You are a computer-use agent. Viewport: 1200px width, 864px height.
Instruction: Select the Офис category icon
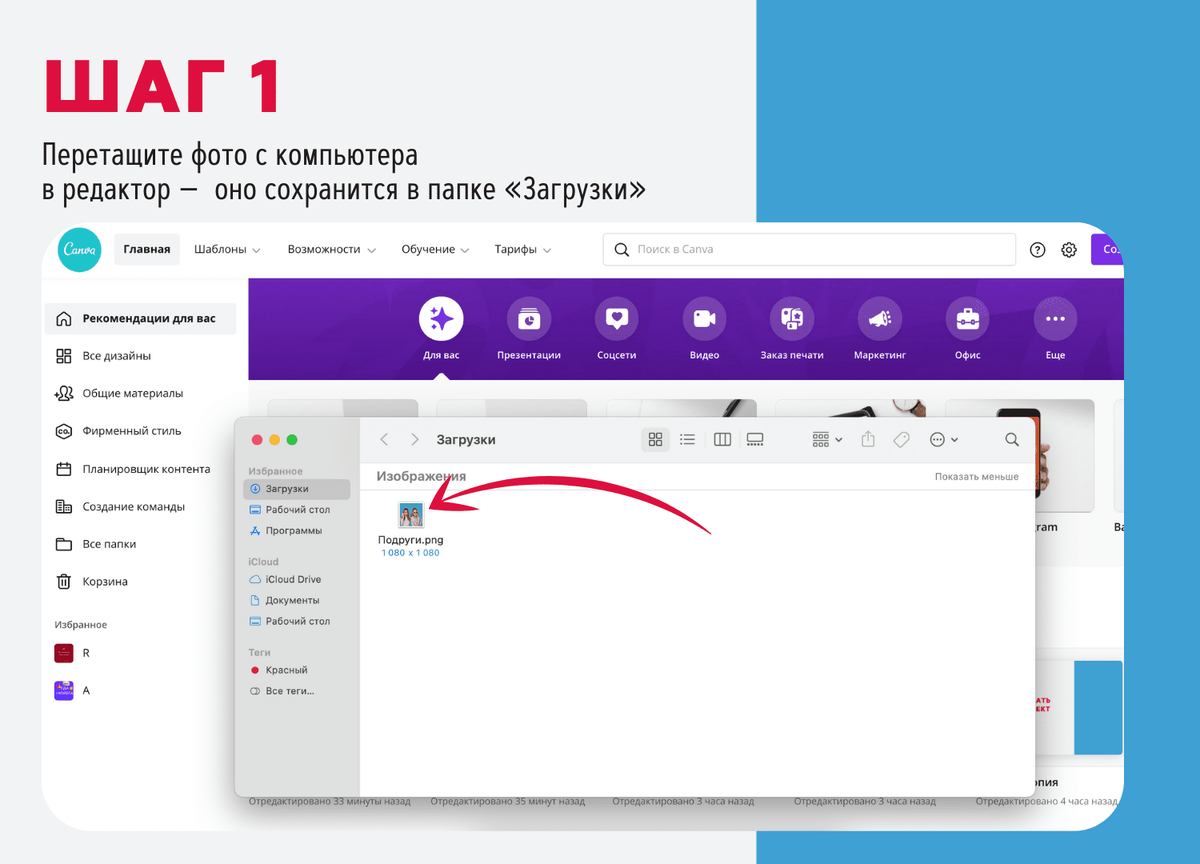(968, 319)
